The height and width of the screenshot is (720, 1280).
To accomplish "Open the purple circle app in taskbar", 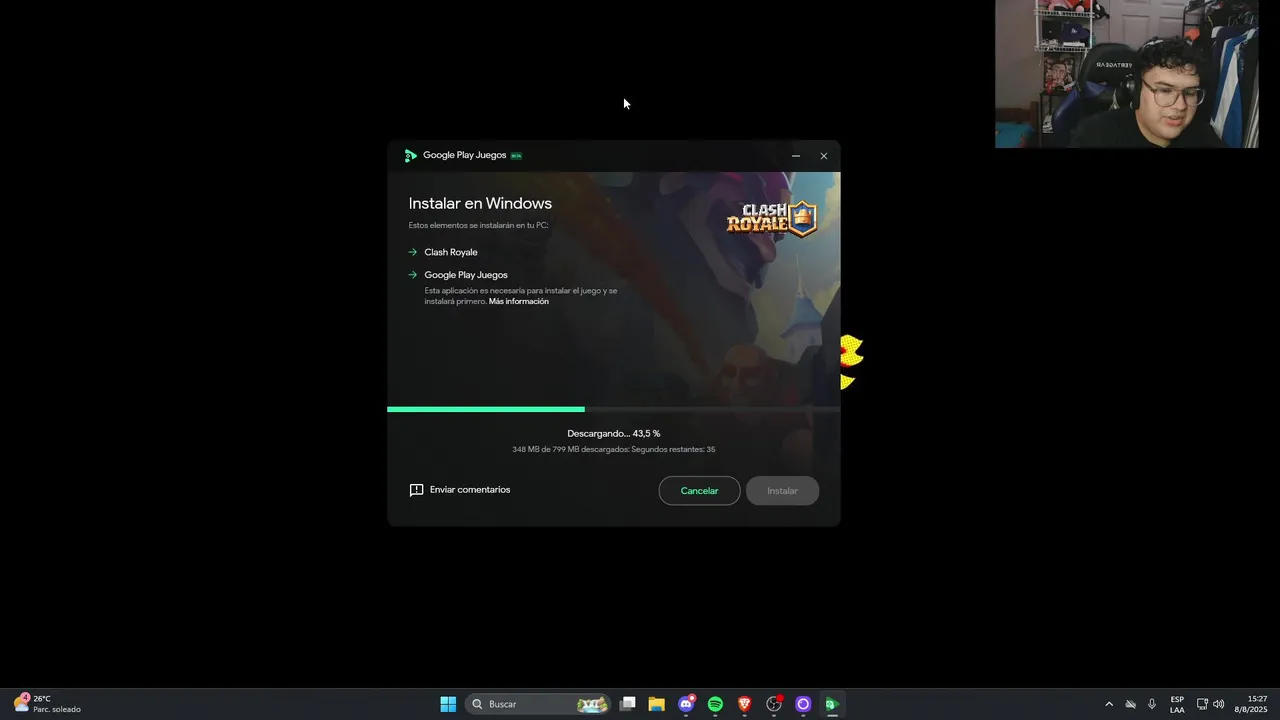I will (x=802, y=704).
